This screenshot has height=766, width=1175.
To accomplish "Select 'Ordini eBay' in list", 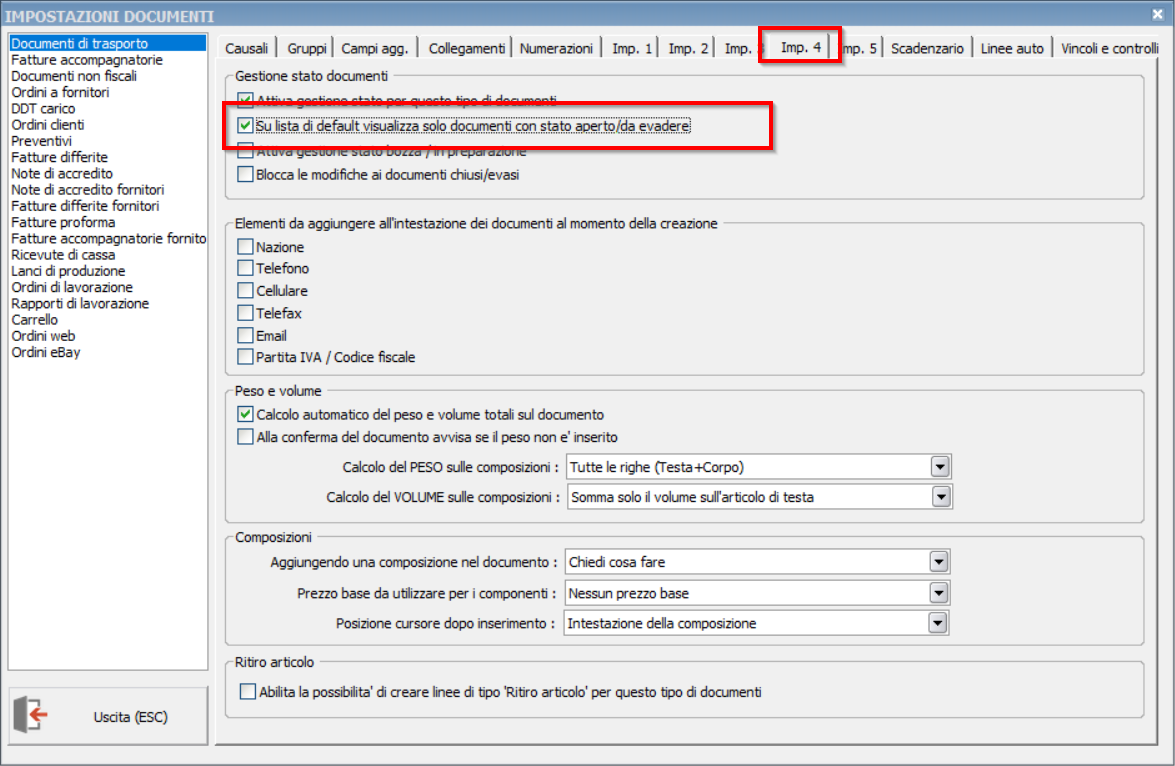I will pyautogui.click(x=107, y=352).
